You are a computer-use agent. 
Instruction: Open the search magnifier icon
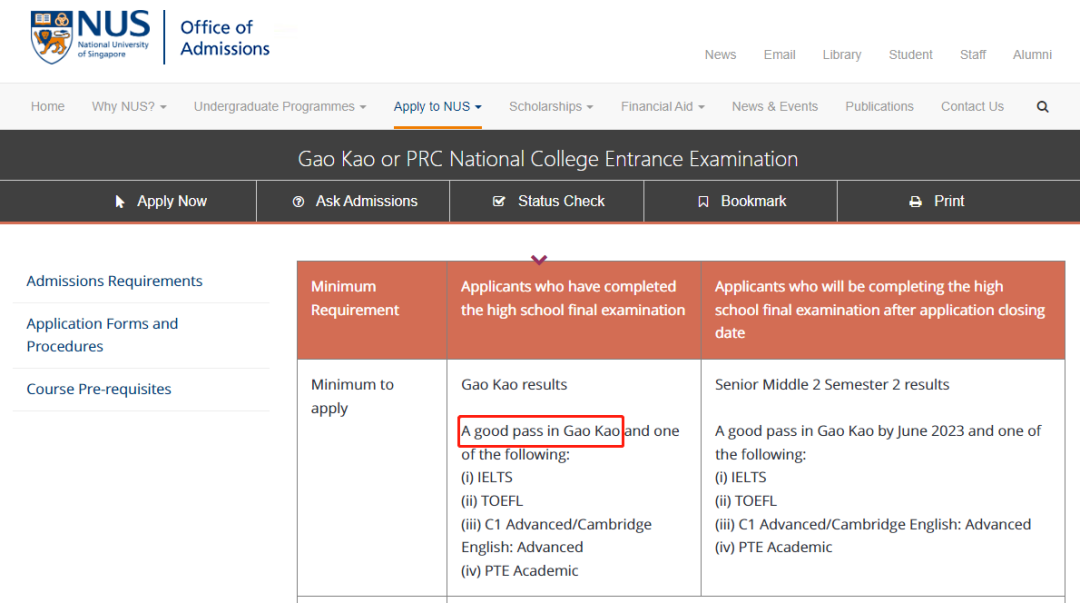click(x=1043, y=107)
